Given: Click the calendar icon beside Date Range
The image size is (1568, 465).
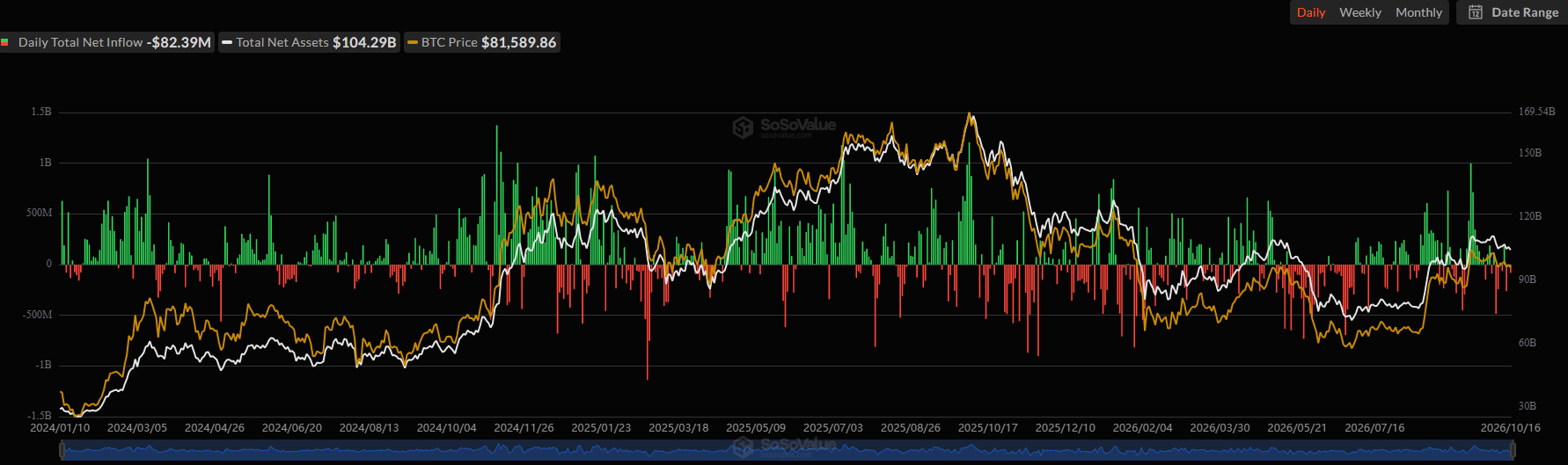Looking at the screenshot, I should (x=1476, y=12).
